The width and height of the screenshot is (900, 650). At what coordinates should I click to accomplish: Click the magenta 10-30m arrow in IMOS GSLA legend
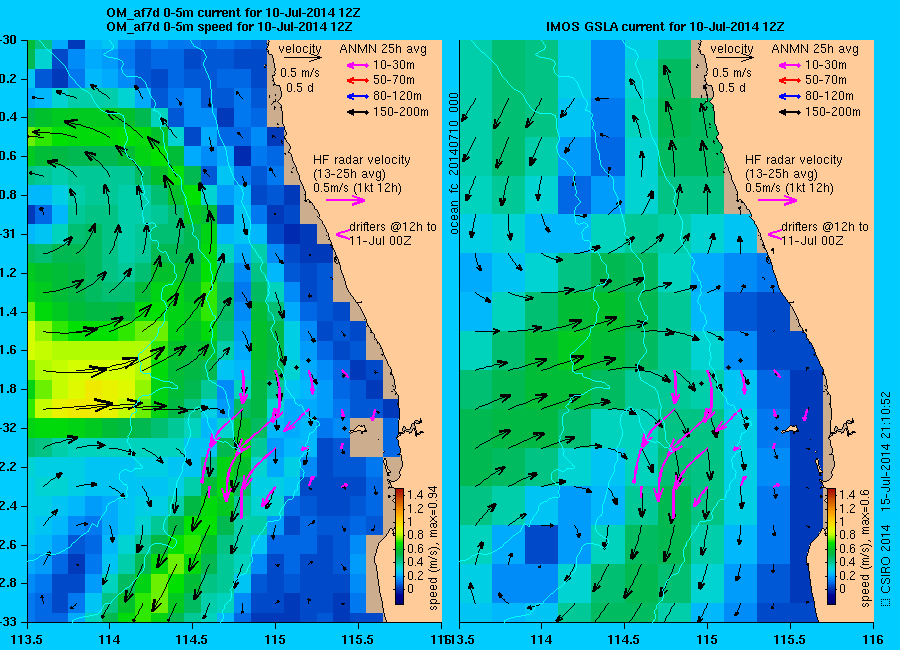click(790, 65)
